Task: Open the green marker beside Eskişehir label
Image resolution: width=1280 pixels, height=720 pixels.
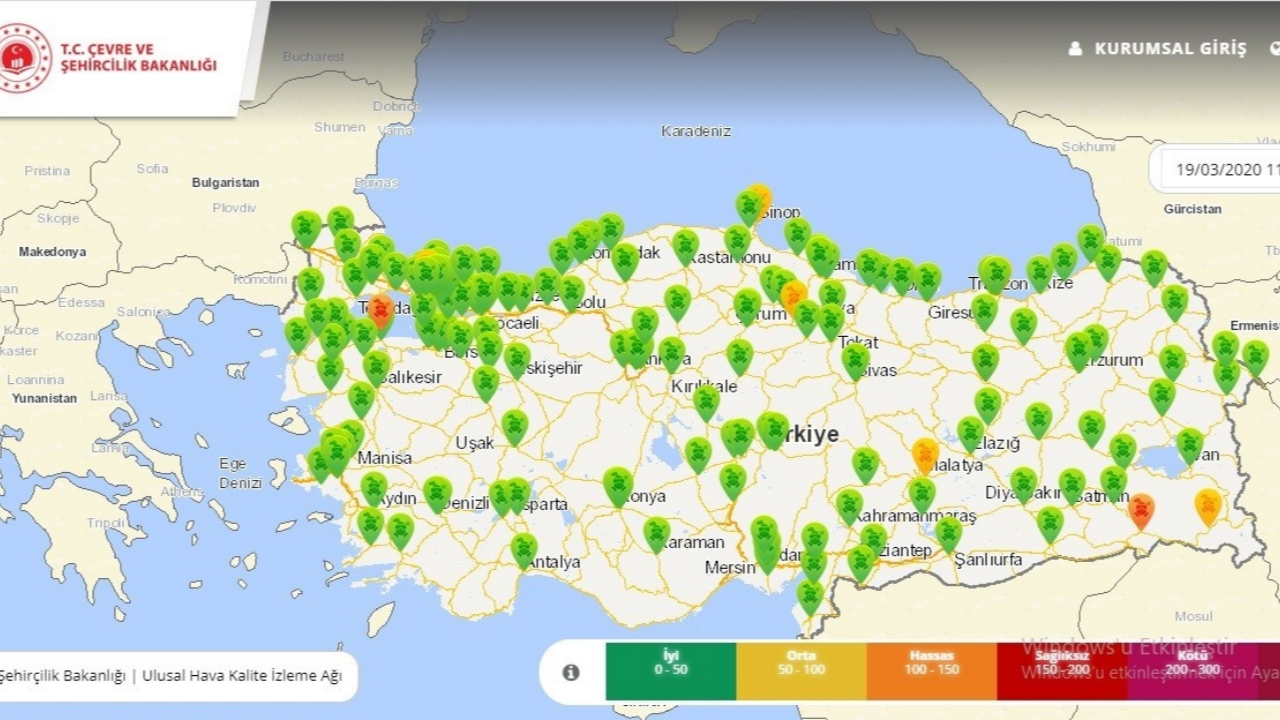Action: coord(517,360)
